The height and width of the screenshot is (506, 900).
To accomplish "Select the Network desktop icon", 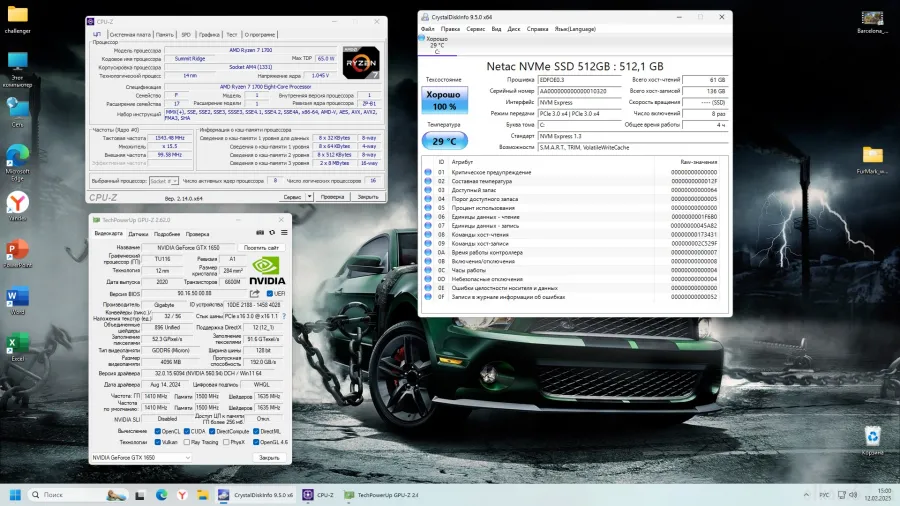I will (x=17, y=112).
